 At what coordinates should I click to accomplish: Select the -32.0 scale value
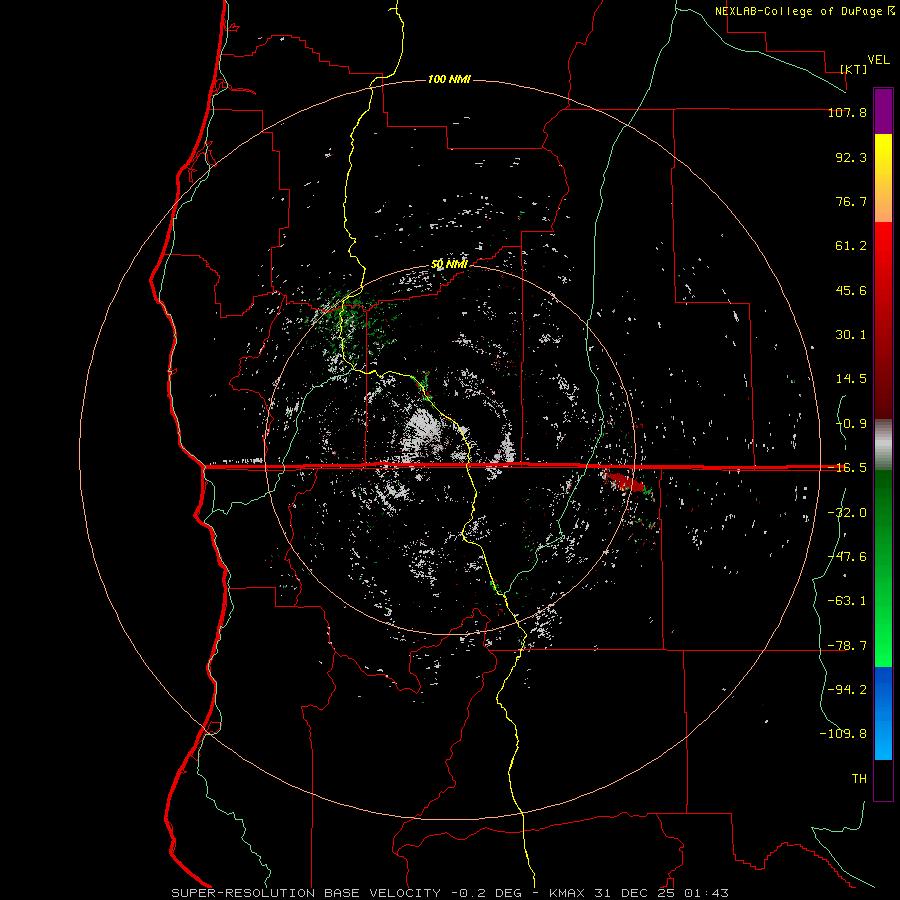[x=847, y=513]
